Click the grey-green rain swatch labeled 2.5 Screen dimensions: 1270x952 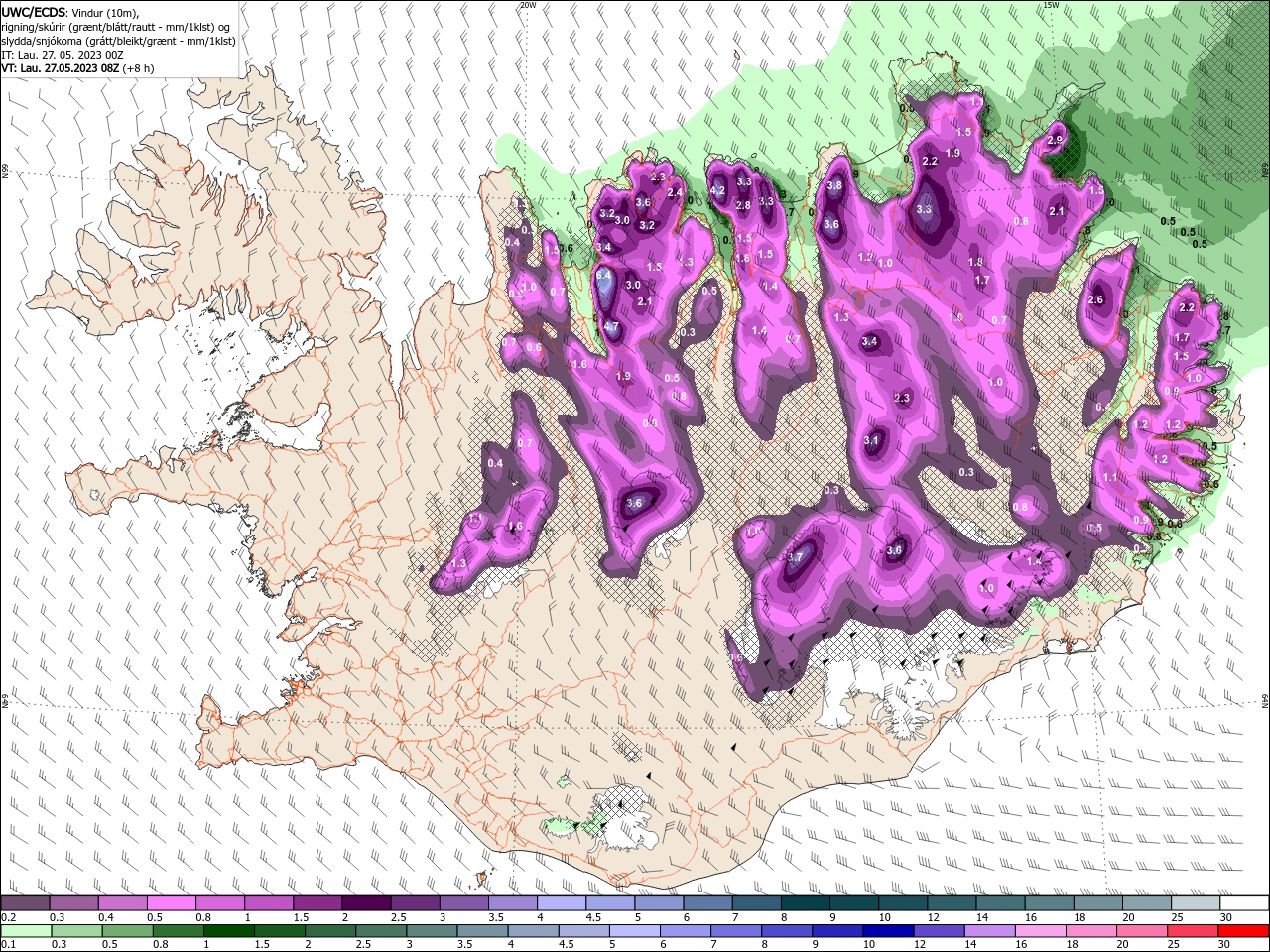click(381, 931)
